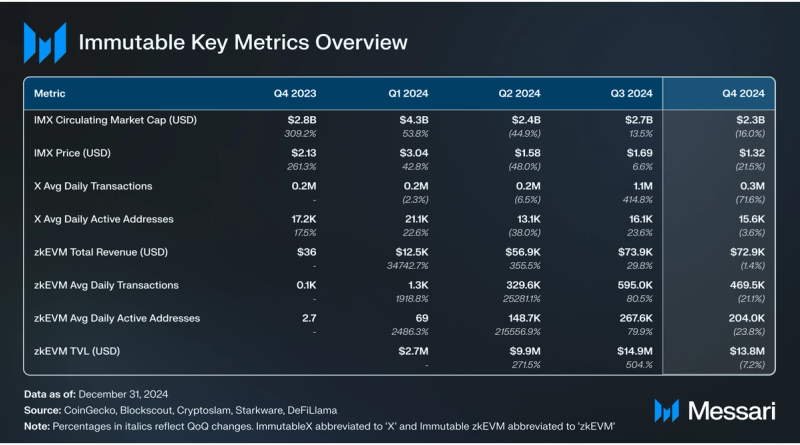The width and height of the screenshot is (800, 445).
Task: Click the Q1 2024 column header
Action: coord(408,93)
